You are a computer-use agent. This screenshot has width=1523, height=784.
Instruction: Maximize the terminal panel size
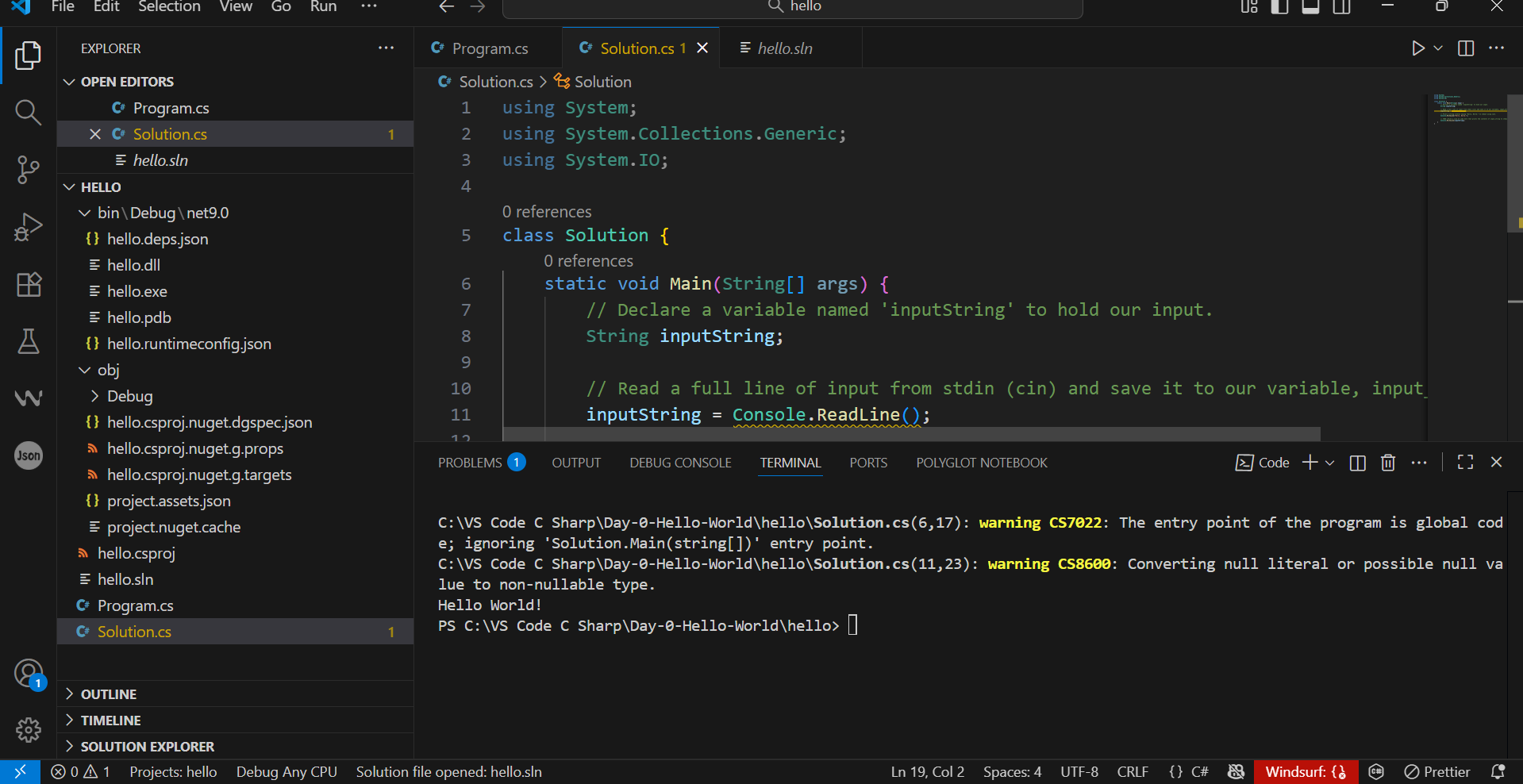tap(1465, 463)
